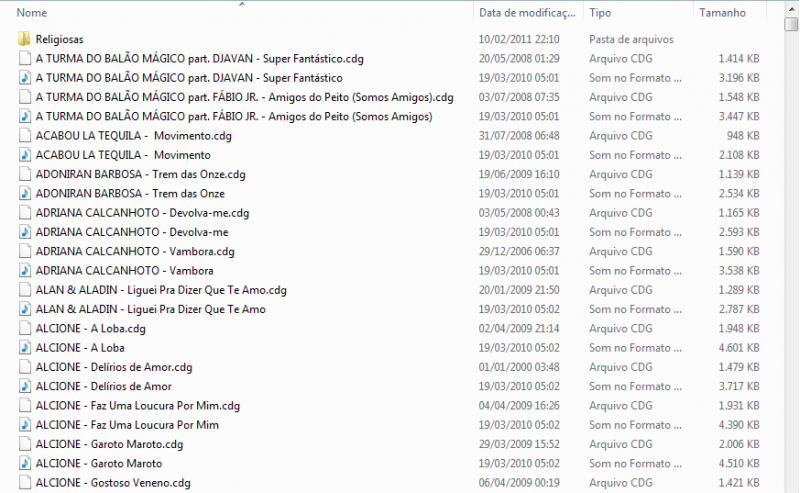The height and width of the screenshot is (493, 800).
Task: Click the music icon of ALCIONE - Delírios de Amor audio
Action: [x=24, y=386]
